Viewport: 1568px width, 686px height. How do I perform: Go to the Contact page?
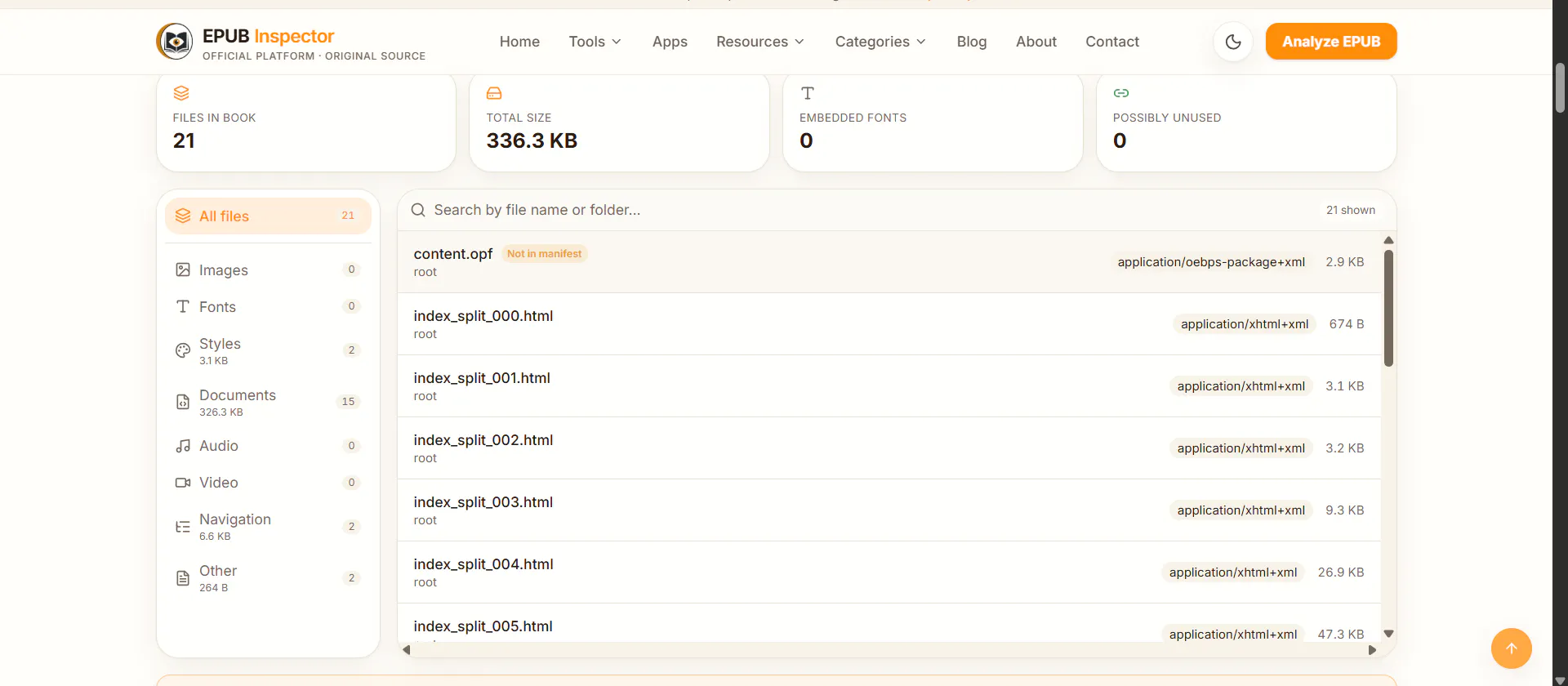[1112, 42]
